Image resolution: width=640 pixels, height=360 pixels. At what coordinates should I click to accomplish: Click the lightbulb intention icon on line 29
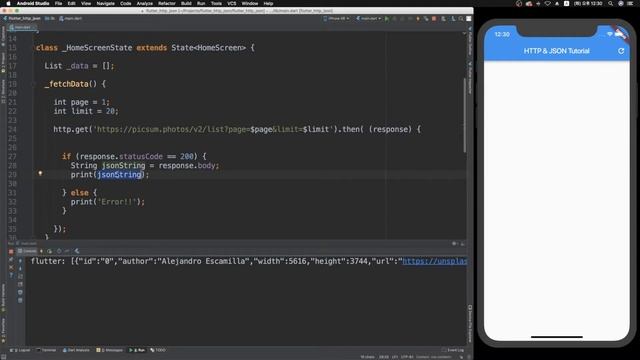pos(40,173)
